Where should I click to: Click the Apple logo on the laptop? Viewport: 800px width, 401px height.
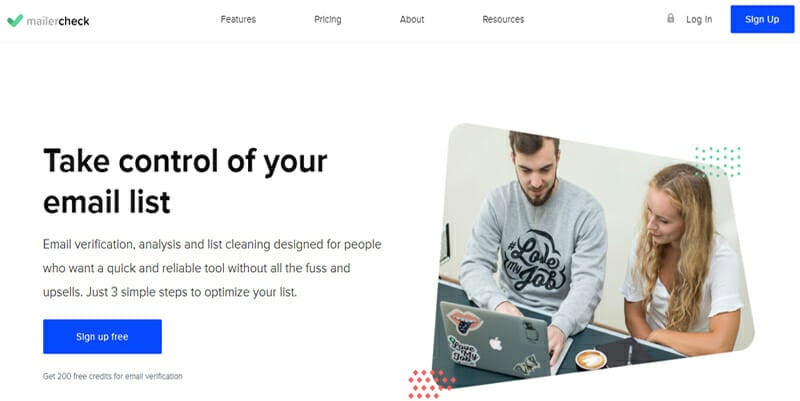(495, 343)
